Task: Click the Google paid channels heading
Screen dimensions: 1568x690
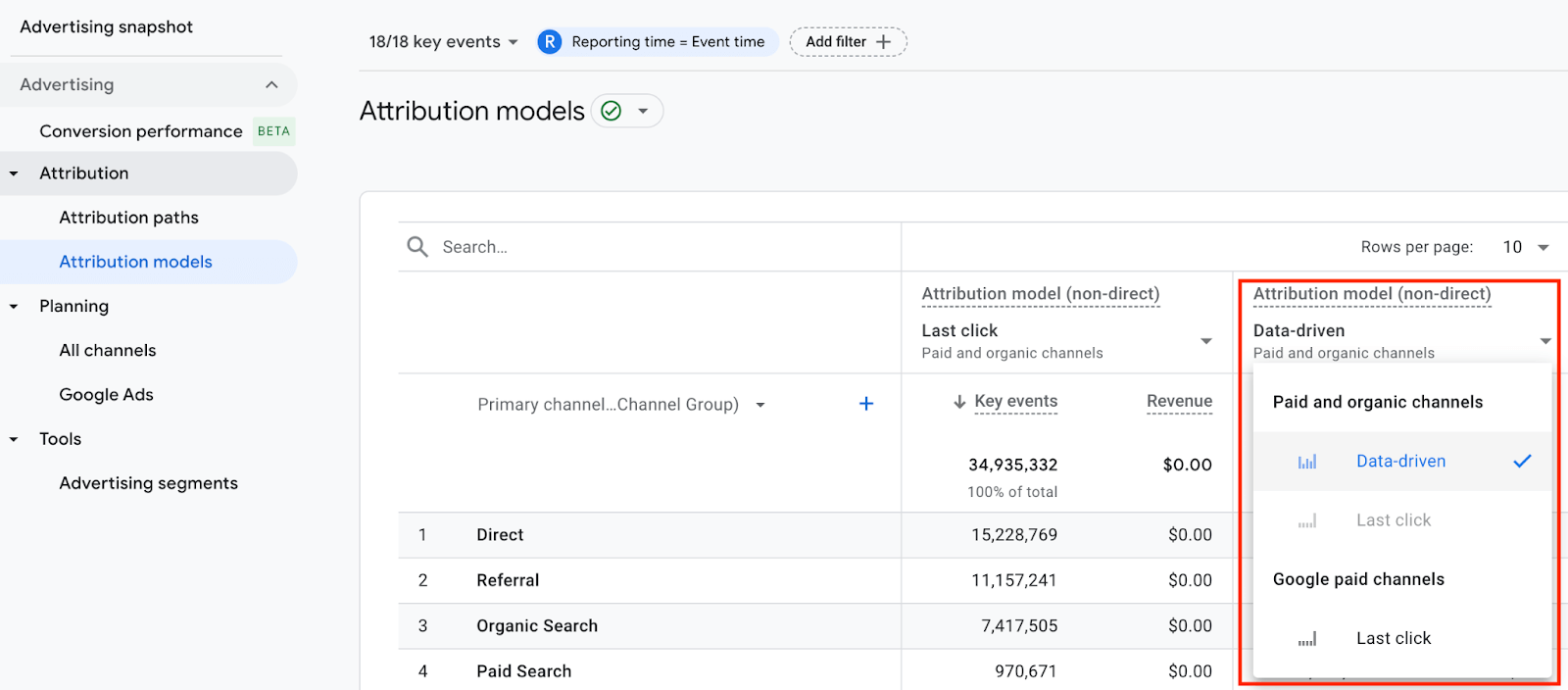Action: point(1358,579)
